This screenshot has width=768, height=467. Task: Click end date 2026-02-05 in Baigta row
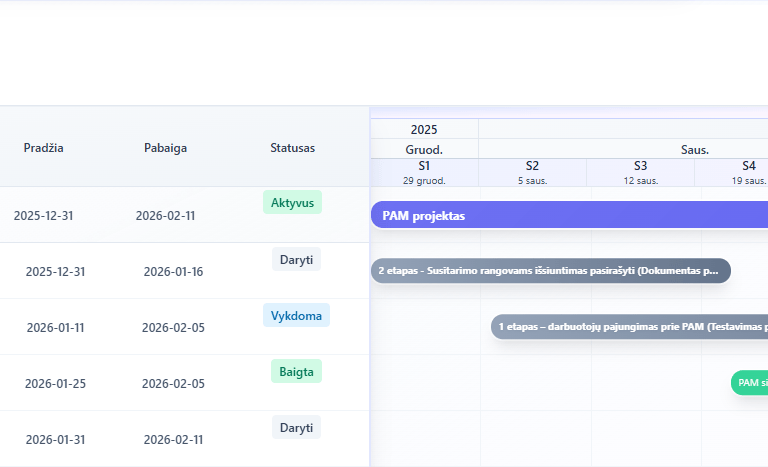(173, 383)
